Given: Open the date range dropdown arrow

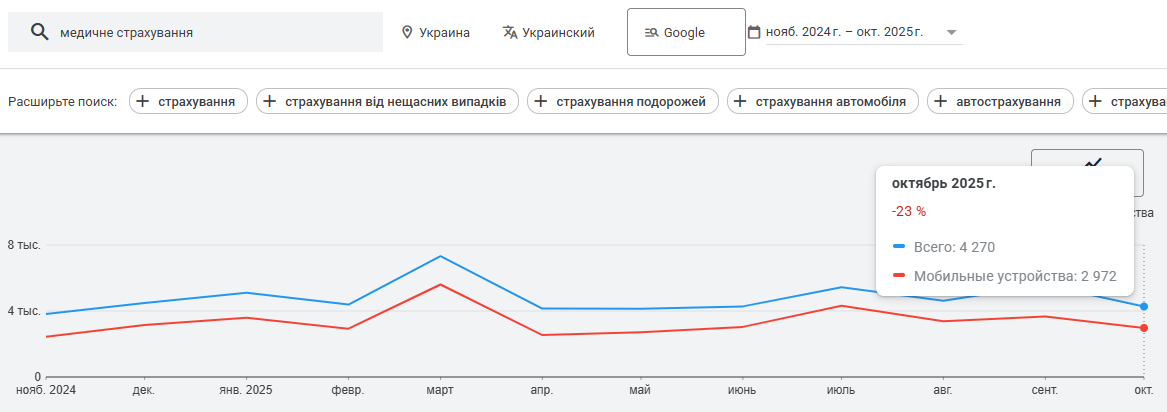Looking at the screenshot, I should pos(952,32).
